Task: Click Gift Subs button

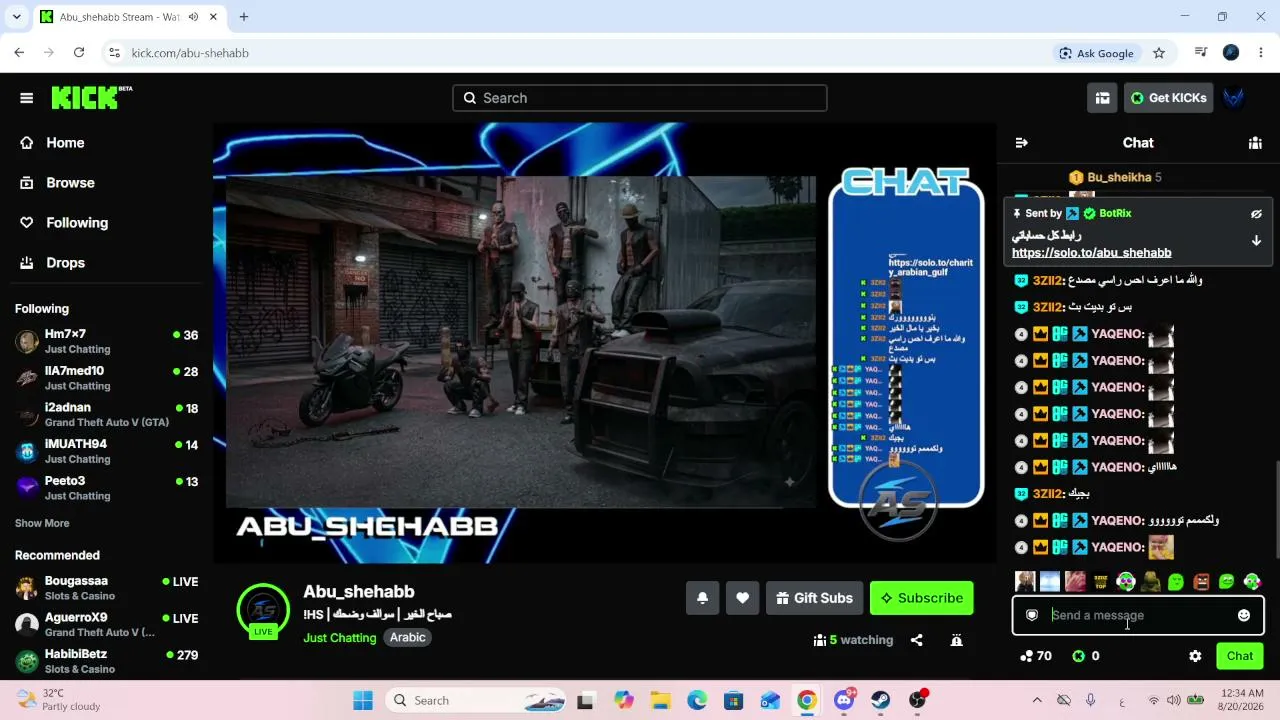Action: point(814,598)
